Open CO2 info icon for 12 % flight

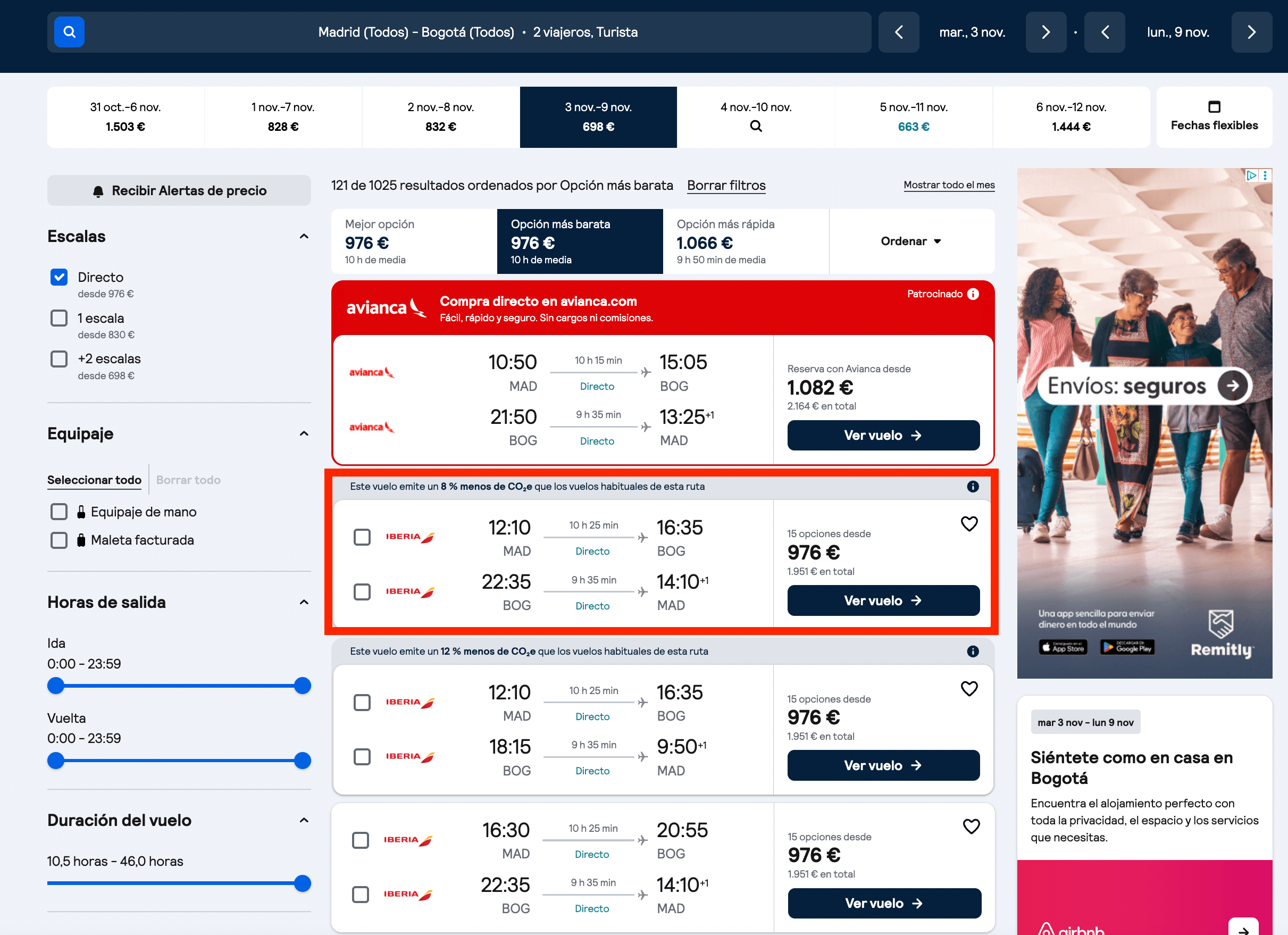[x=973, y=651]
